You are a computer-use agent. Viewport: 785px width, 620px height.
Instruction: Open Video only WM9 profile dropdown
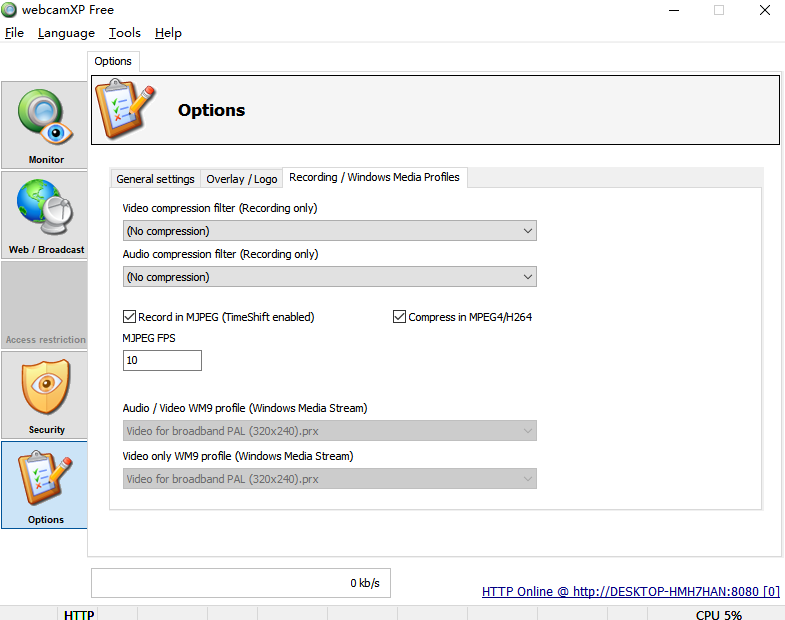pyautogui.click(x=329, y=479)
